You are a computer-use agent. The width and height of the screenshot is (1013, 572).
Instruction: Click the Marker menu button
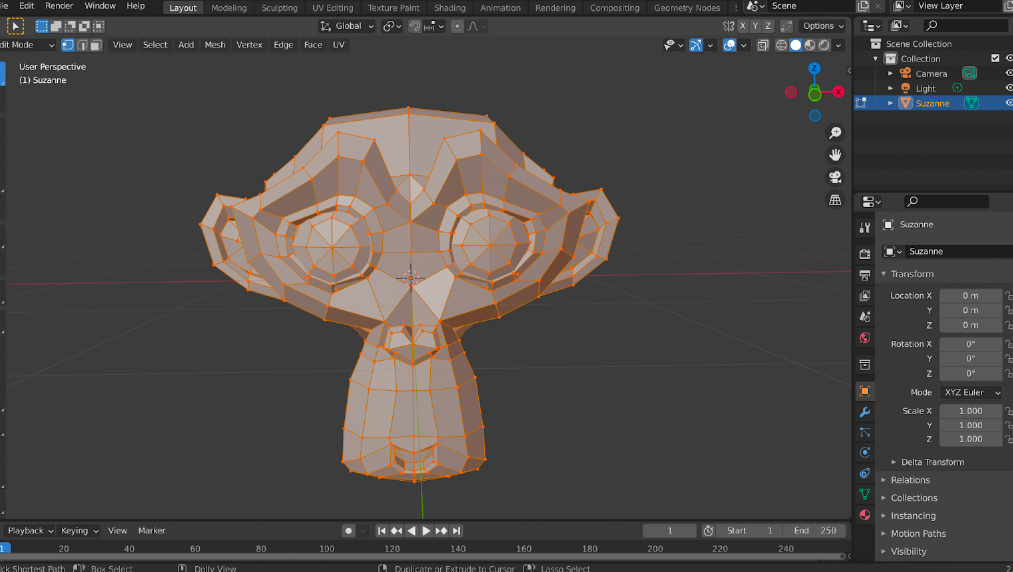(x=152, y=531)
